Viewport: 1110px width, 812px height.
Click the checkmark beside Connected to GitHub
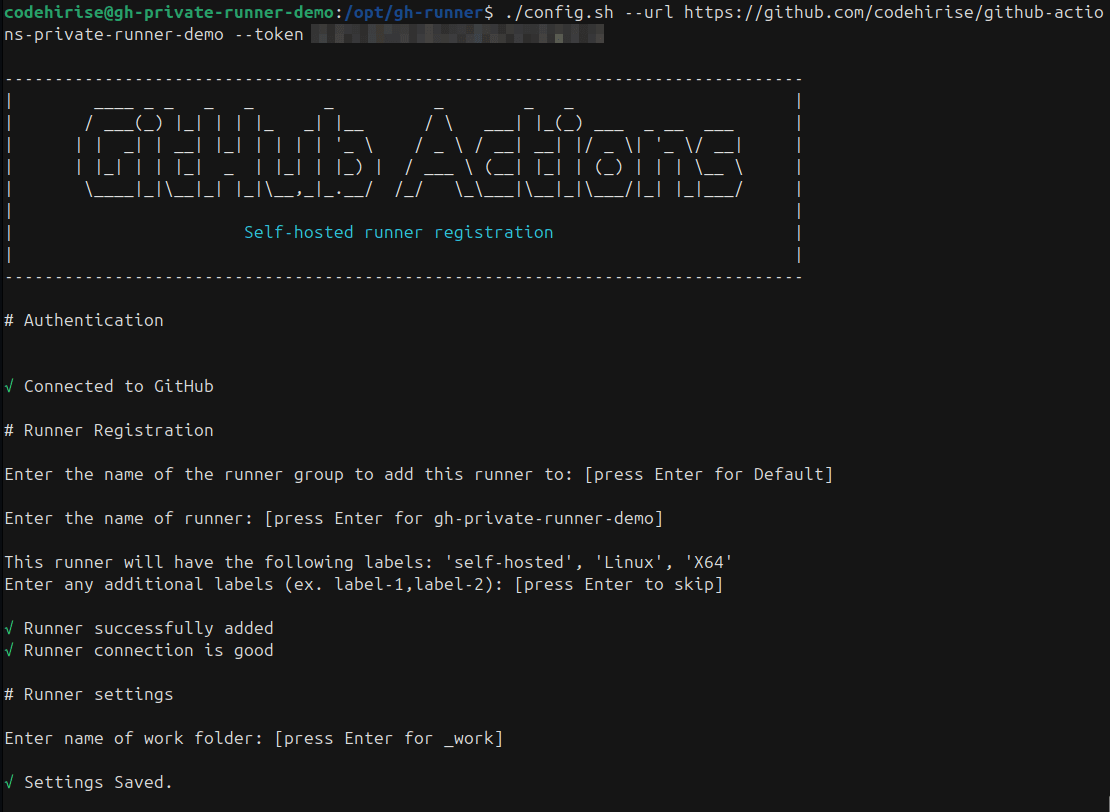pyautogui.click(x=9, y=387)
